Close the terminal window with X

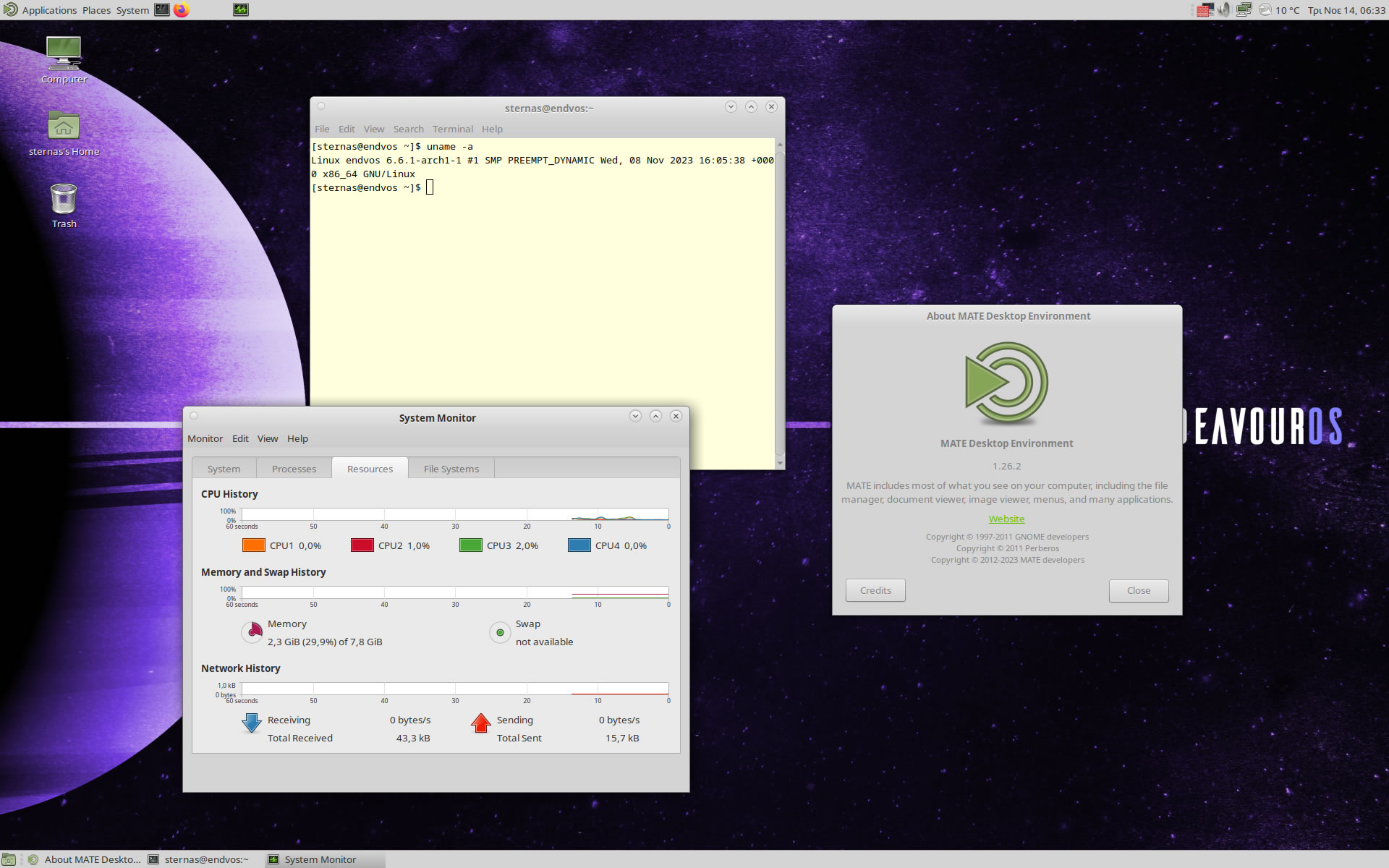[771, 106]
